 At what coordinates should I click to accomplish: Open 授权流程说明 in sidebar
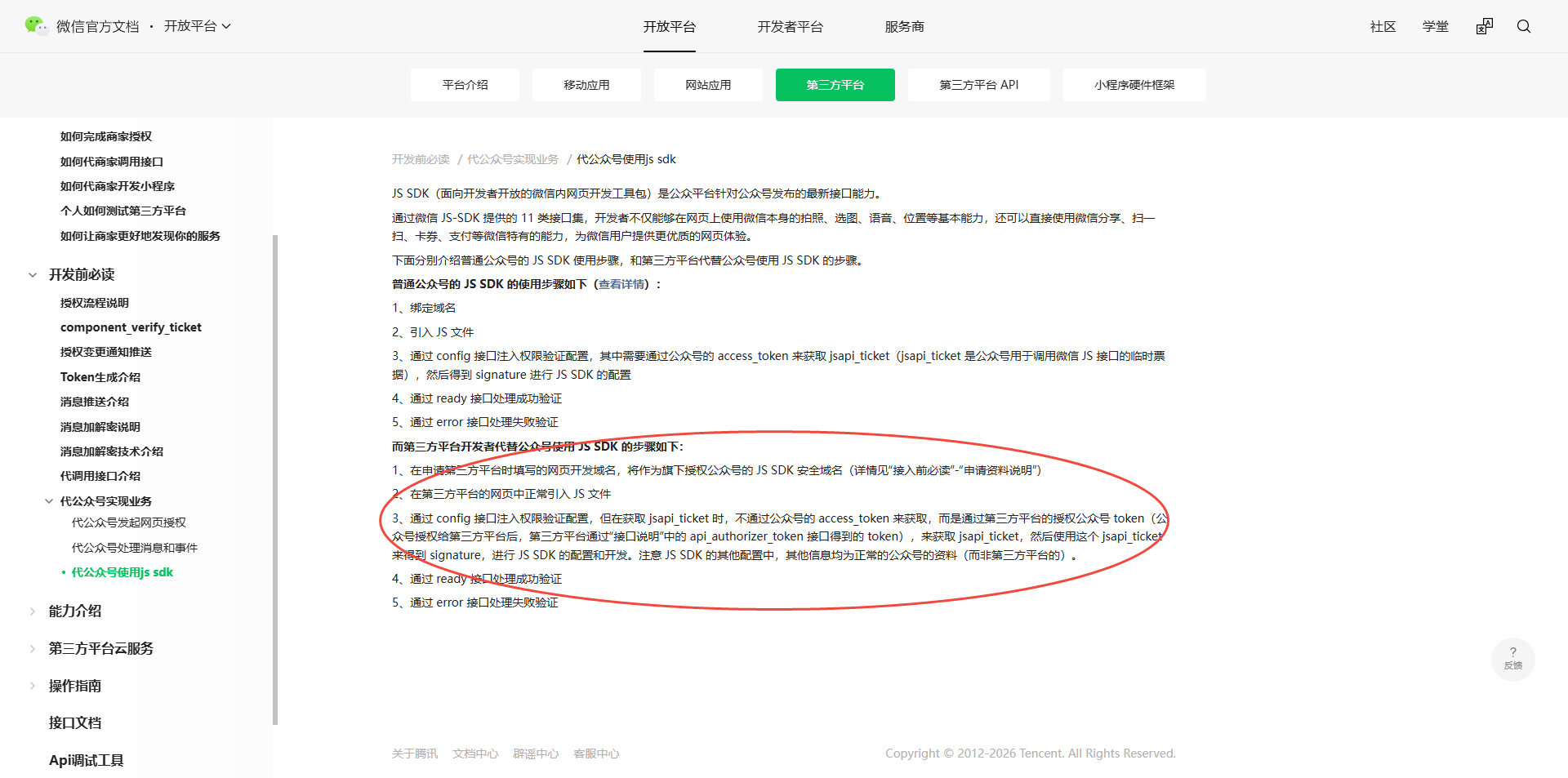(x=95, y=303)
